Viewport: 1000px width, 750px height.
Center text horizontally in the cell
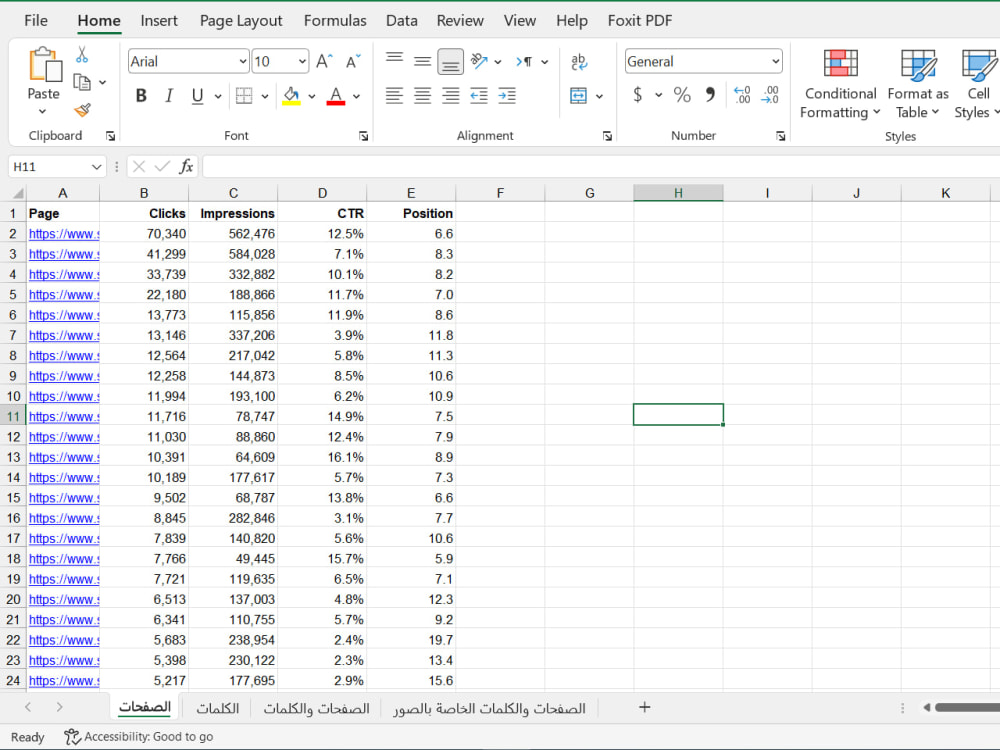422,96
